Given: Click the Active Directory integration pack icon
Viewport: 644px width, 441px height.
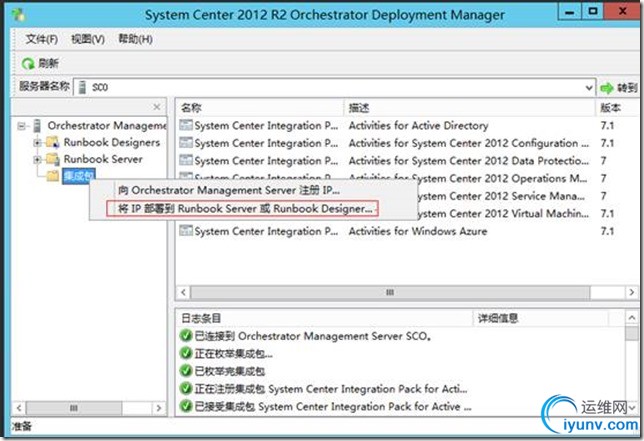Looking at the screenshot, I should point(186,125).
